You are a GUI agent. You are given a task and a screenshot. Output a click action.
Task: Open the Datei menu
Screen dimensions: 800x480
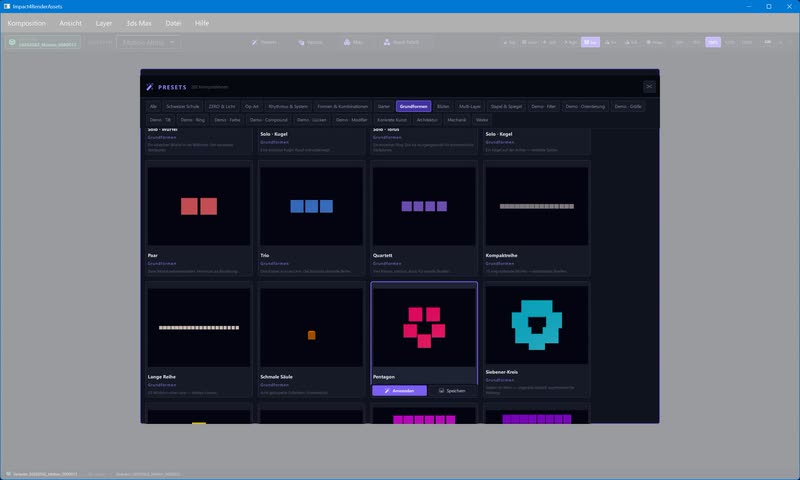point(173,23)
